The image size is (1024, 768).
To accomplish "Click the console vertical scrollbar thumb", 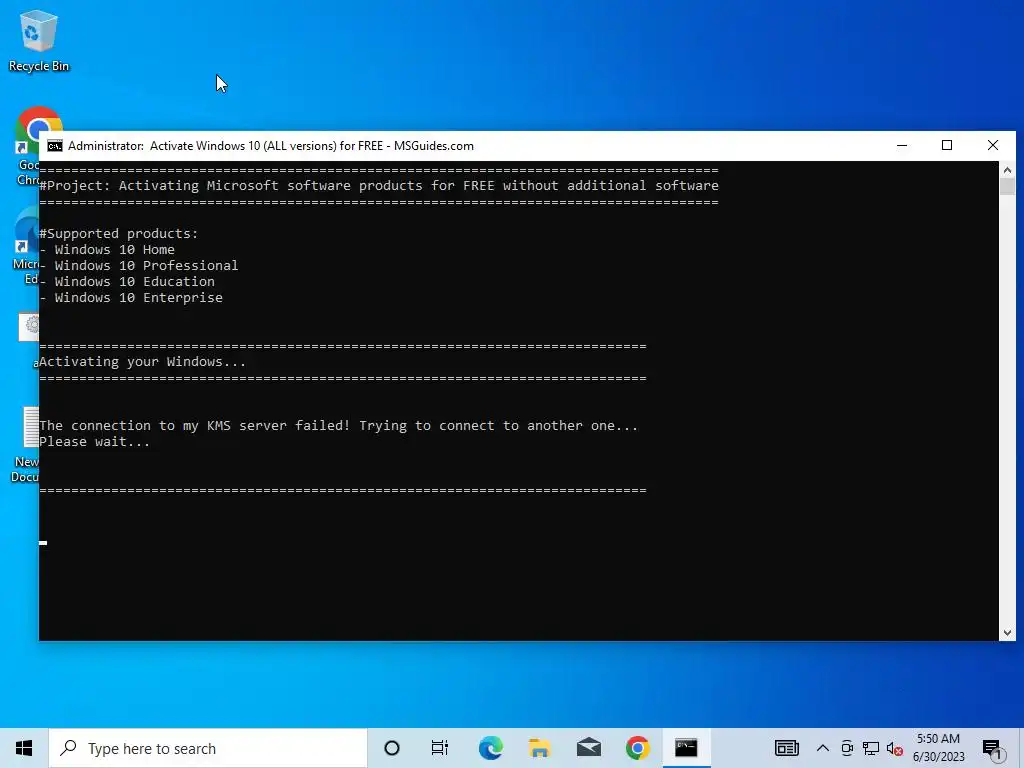I will coord(1007,186).
